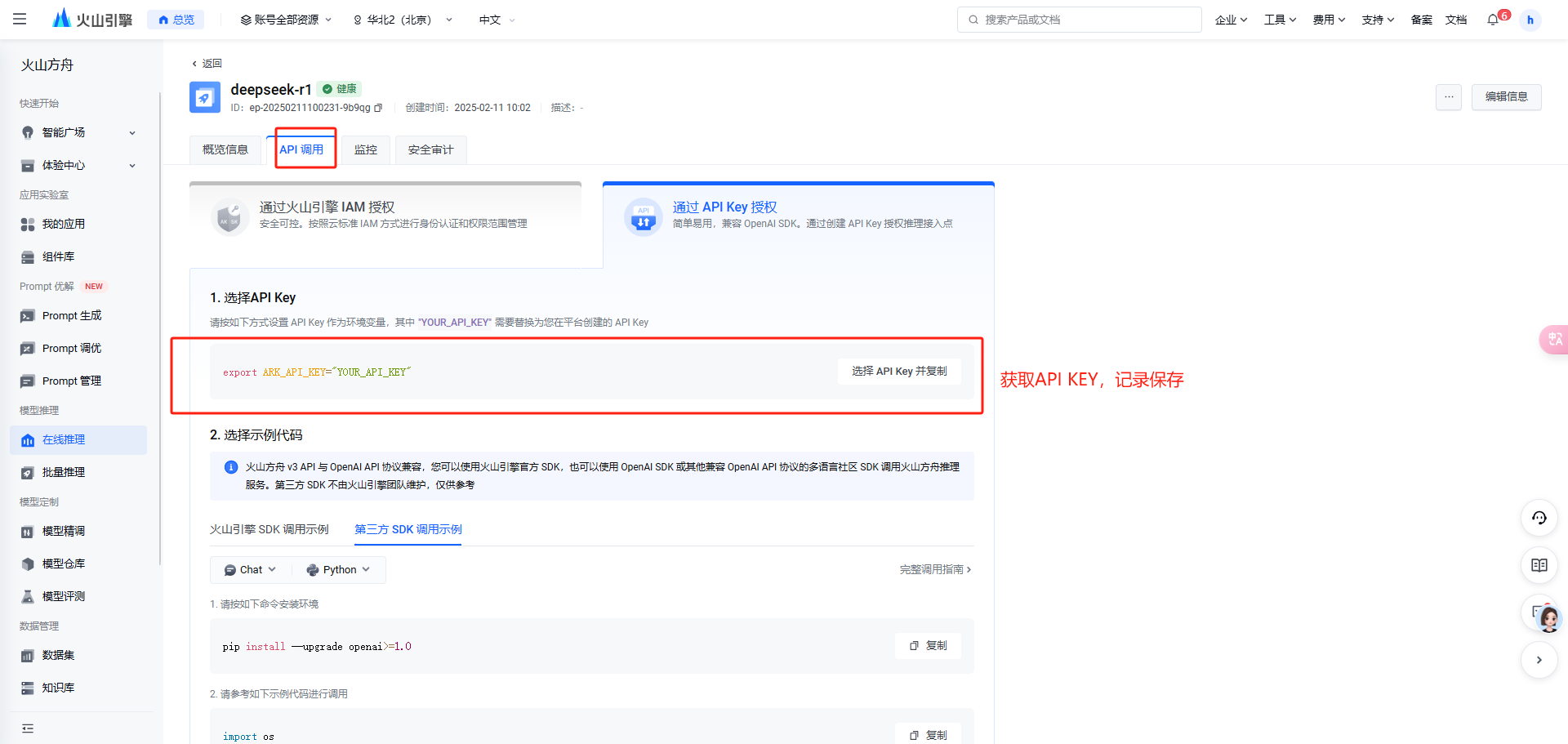Open the Chat type dropdown

[x=251, y=569]
